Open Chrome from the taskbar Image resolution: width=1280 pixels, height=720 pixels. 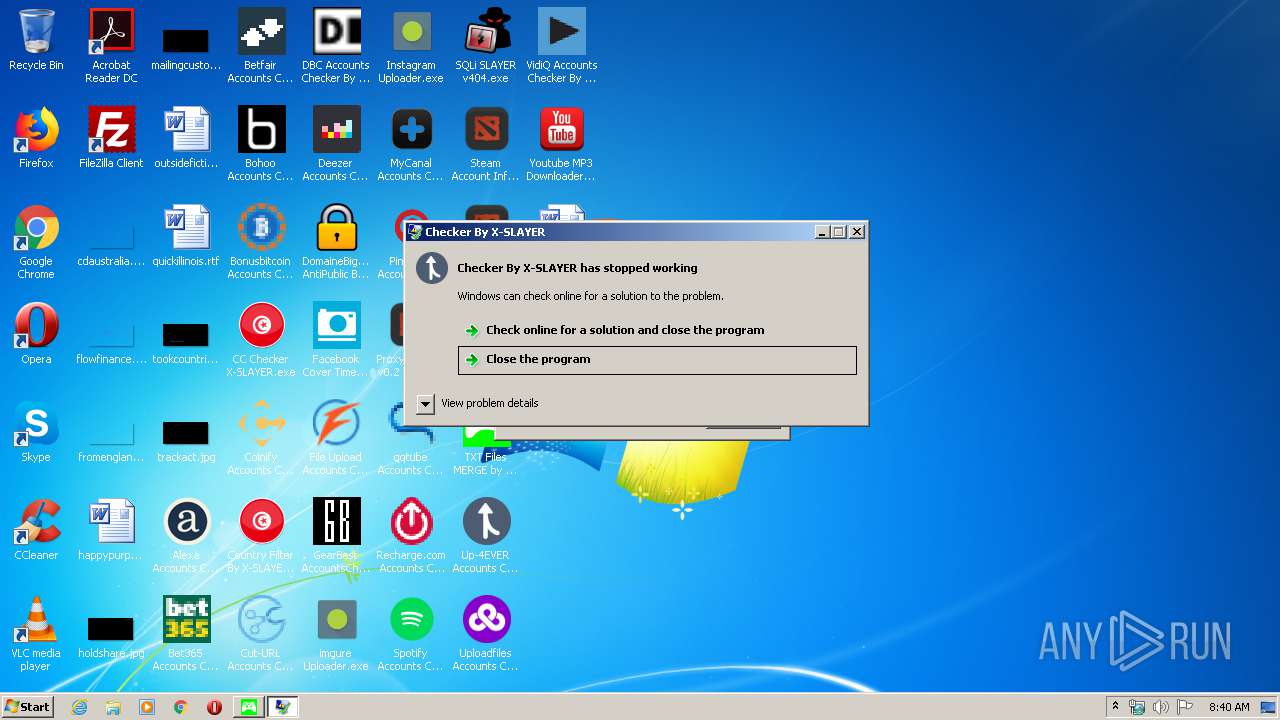tap(181, 707)
